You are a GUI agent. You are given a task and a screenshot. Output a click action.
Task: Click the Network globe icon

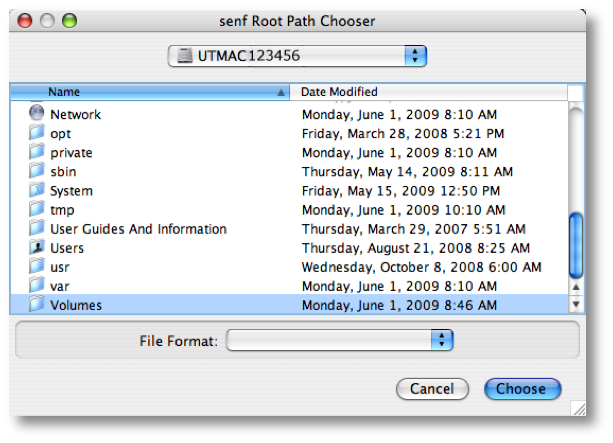[x=36, y=113]
